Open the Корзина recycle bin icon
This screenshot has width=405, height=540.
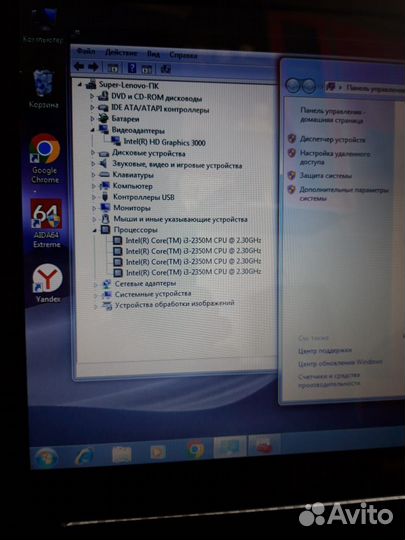click(43, 89)
